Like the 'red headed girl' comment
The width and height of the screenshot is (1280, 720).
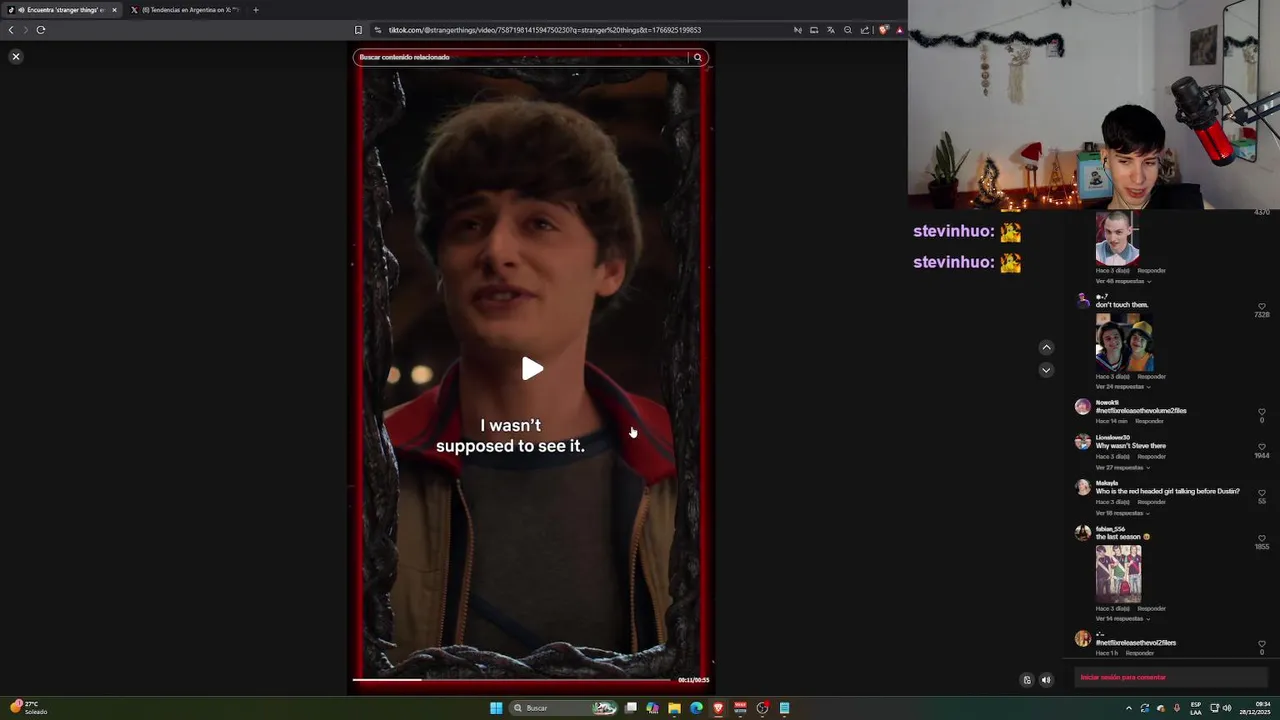click(1262, 493)
